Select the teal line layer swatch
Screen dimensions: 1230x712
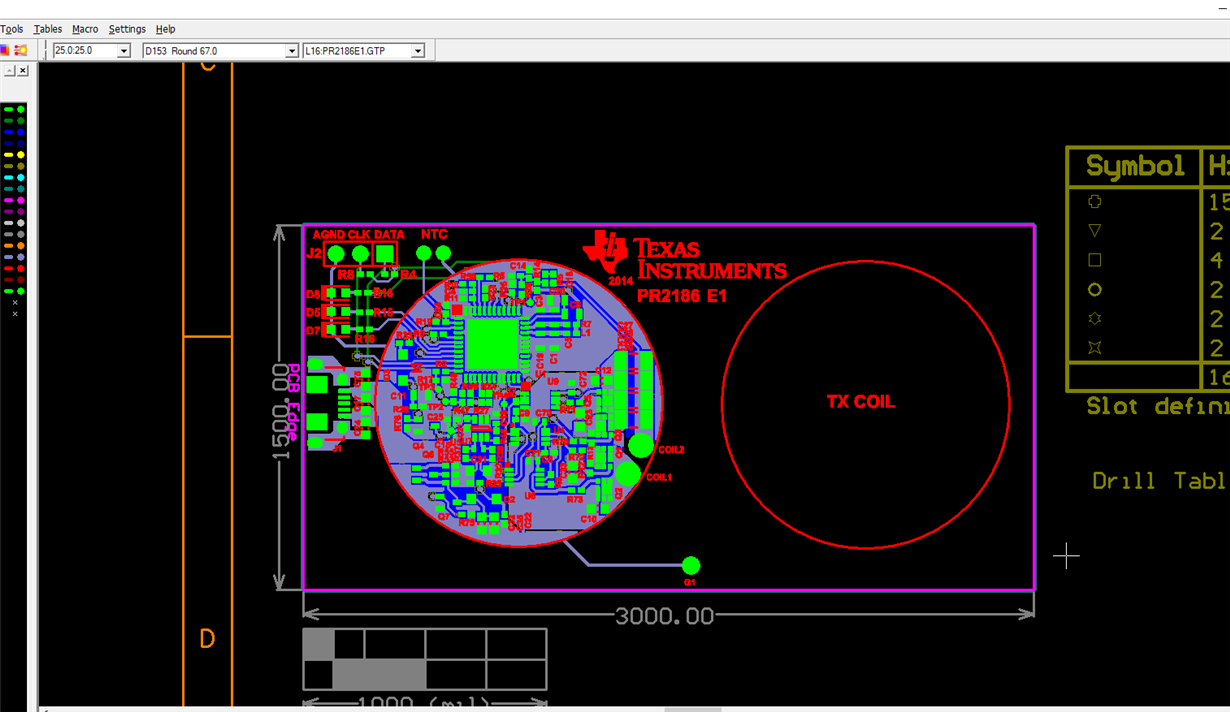[8, 189]
